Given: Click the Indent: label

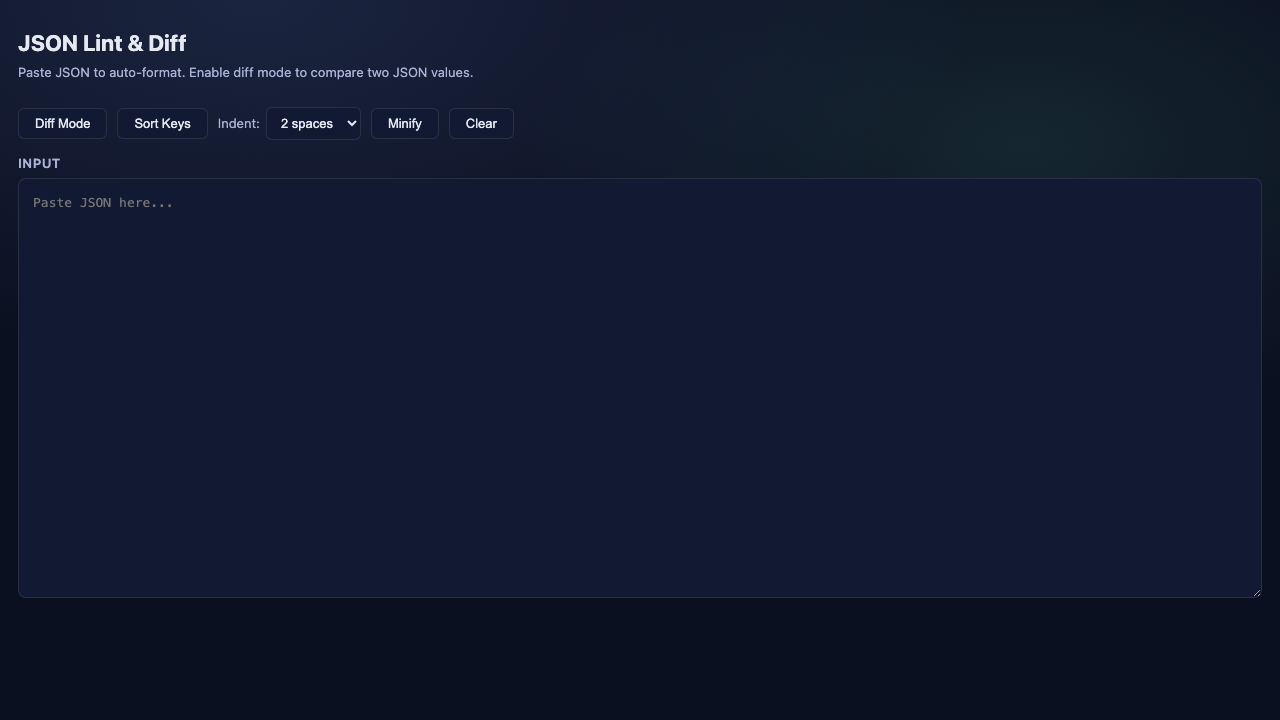Looking at the screenshot, I should tap(239, 124).
